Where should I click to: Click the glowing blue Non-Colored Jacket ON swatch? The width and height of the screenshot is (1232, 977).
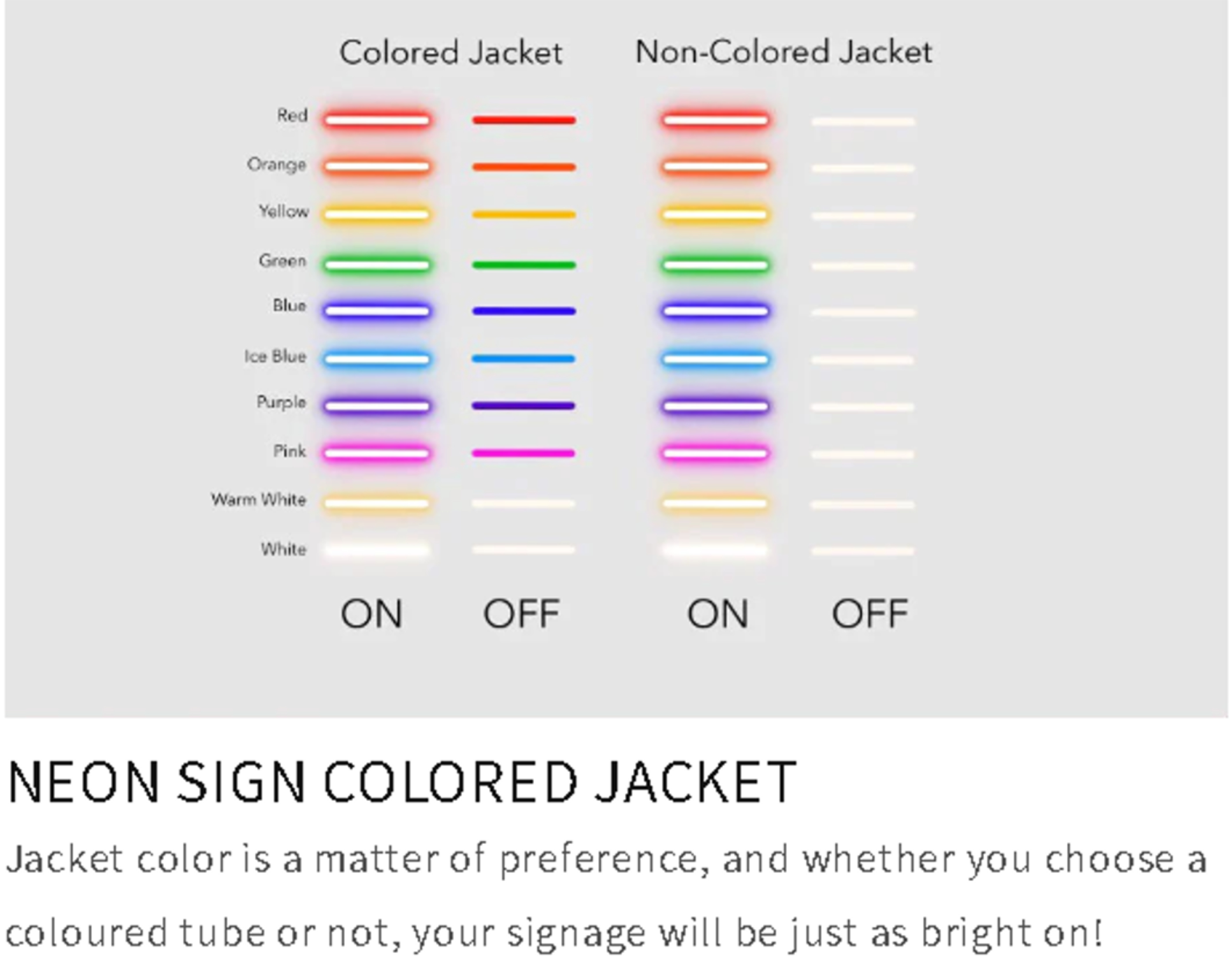tap(716, 311)
